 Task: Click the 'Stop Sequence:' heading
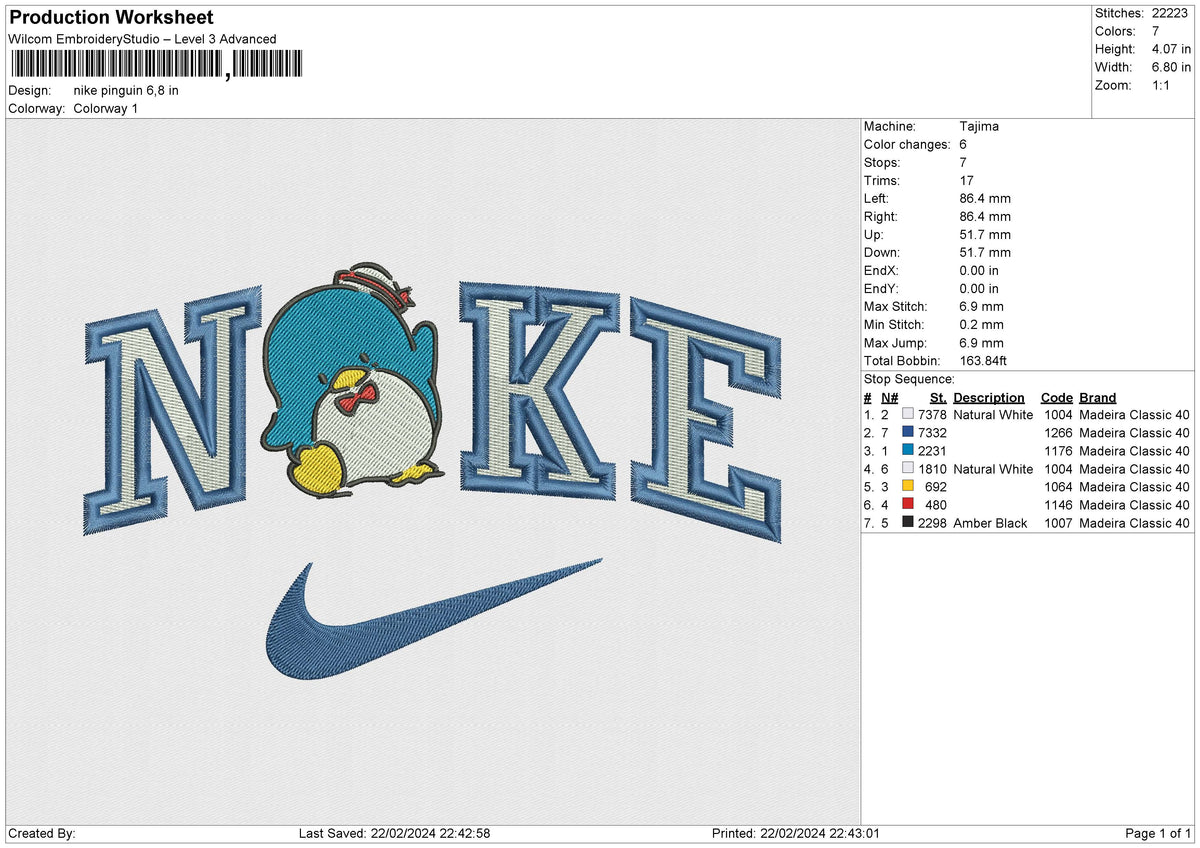(909, 379)
